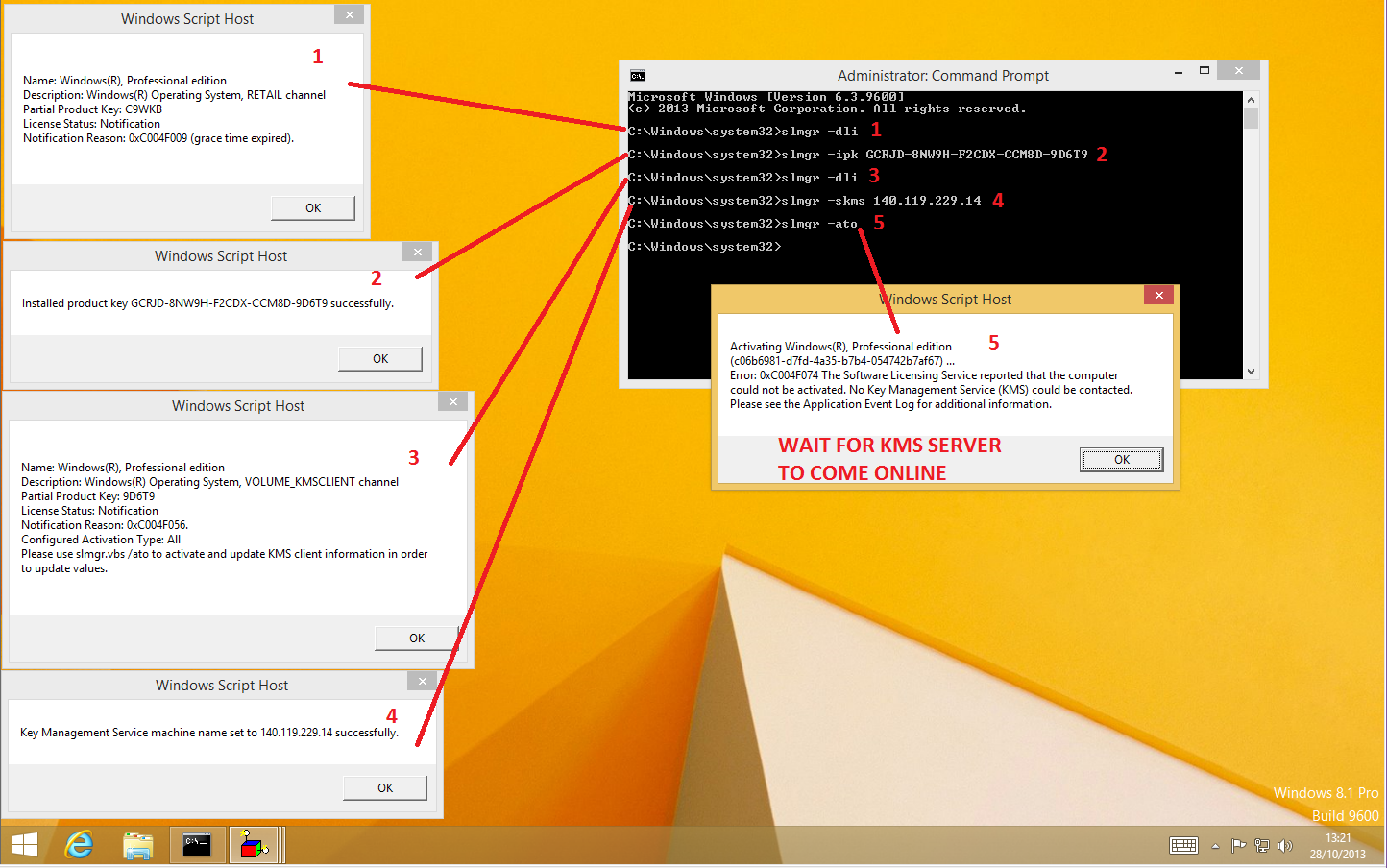Click OK in the VOLUME_KMSCLIENT license dialog
This screenshot has height=868, width=1387.
[417, 639]
